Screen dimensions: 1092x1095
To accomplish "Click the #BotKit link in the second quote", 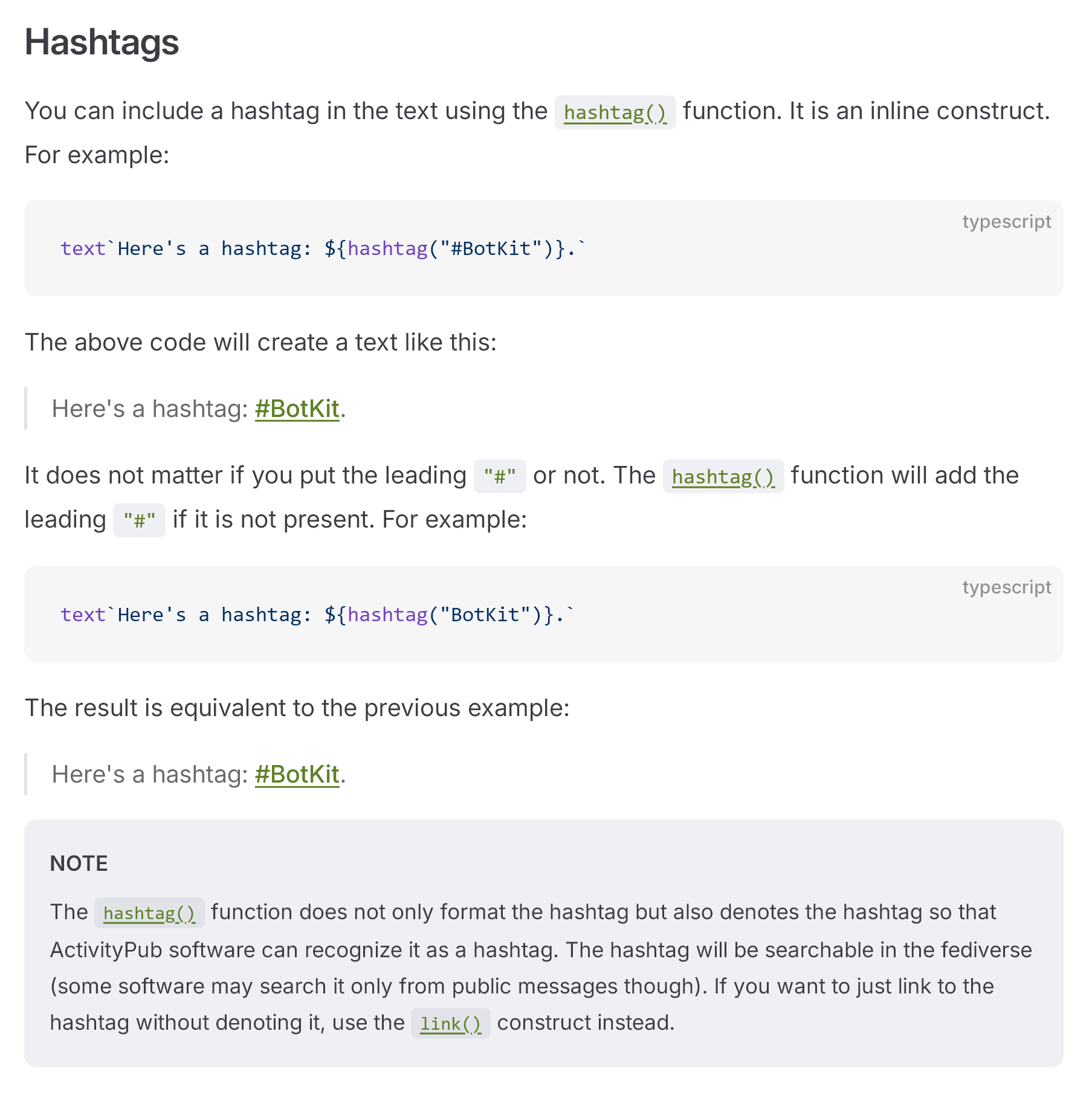I will tap(297, 775).
